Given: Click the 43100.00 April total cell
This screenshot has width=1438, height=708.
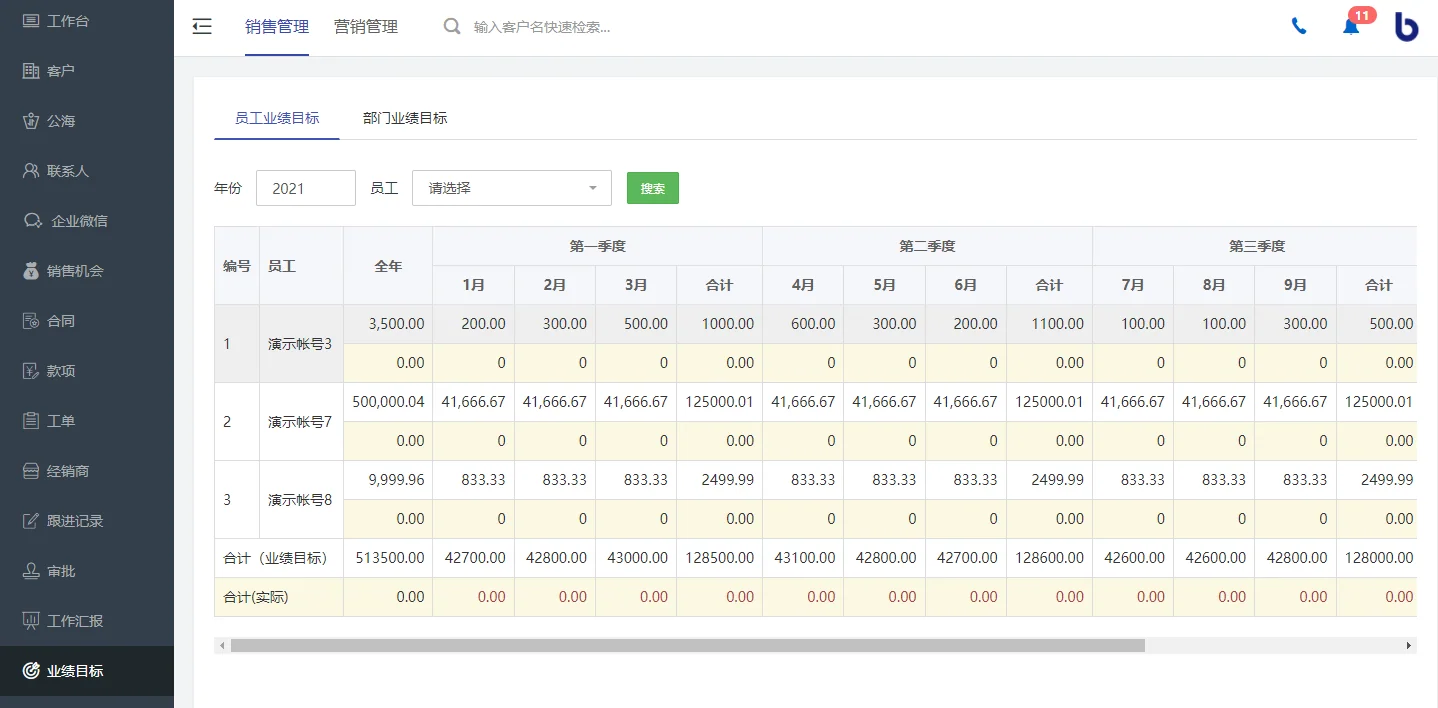Looking at the screenshot, I should pos(803,558).
